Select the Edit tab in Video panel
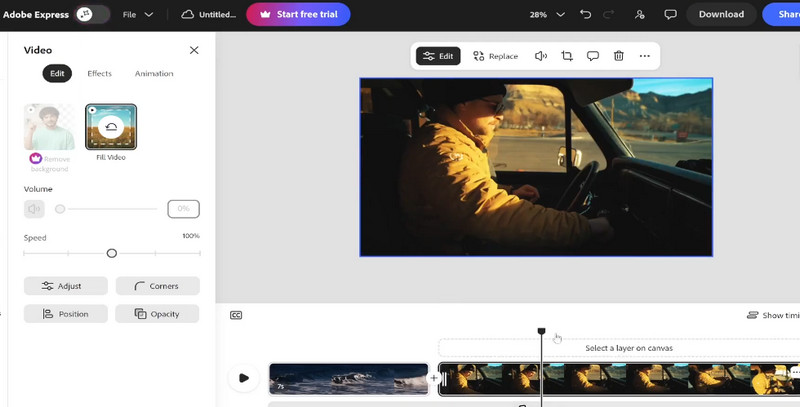This screenshot has height=407, width=800. (x=57, y=73)
